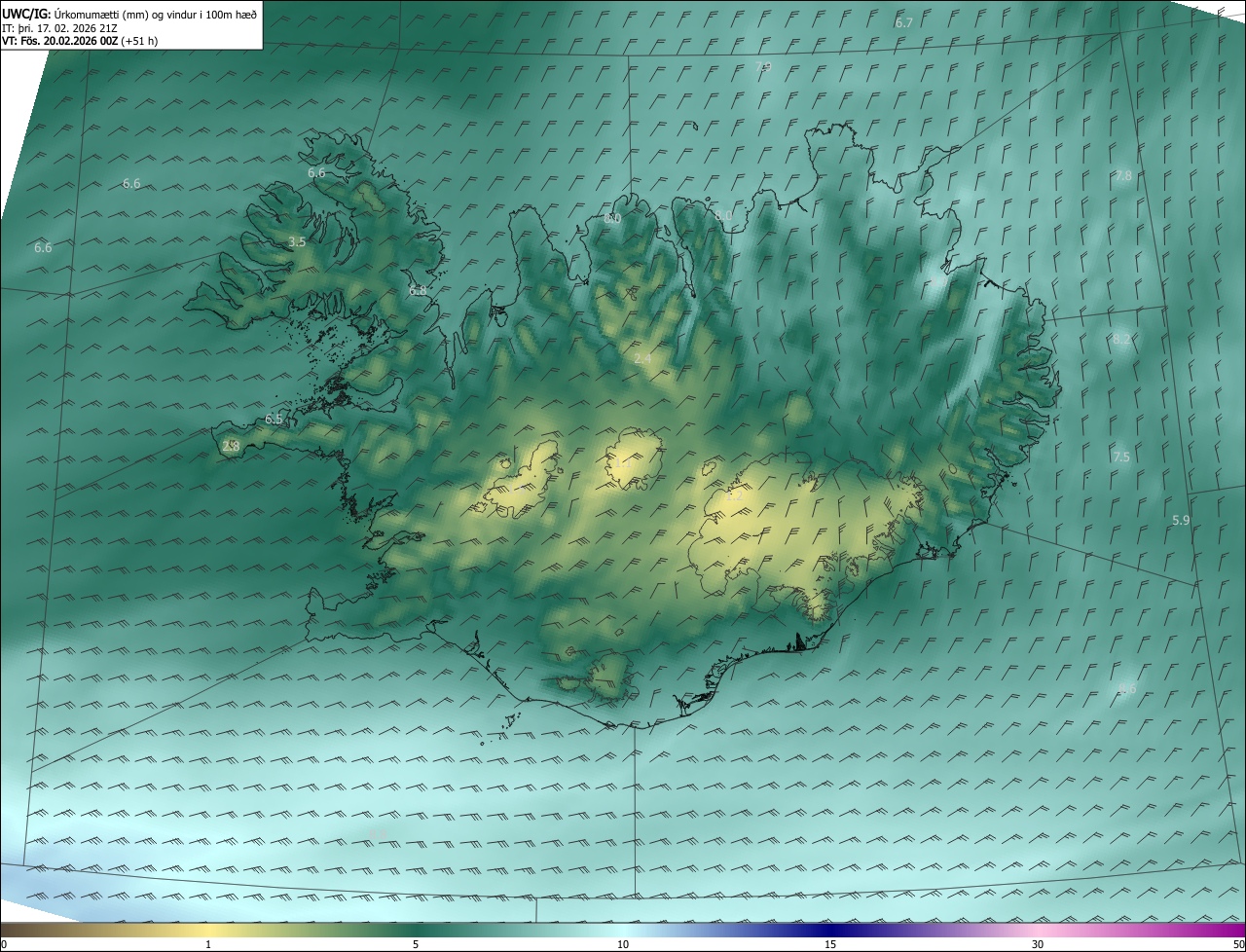This screenshot has height=952, width=1246.
Task: Click the 2.8 value label
Action: pyautogui.click(x=231, y=446)
